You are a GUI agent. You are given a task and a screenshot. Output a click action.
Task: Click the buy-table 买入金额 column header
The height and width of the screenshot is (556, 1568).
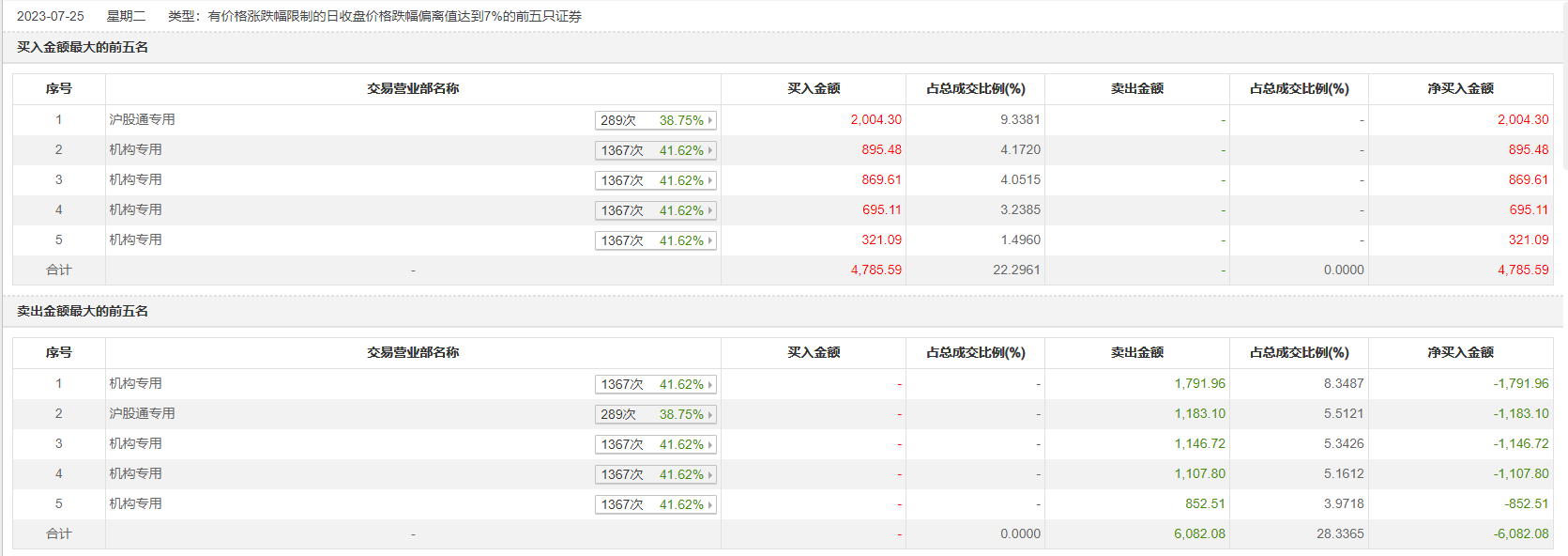[x=814, y=88]
